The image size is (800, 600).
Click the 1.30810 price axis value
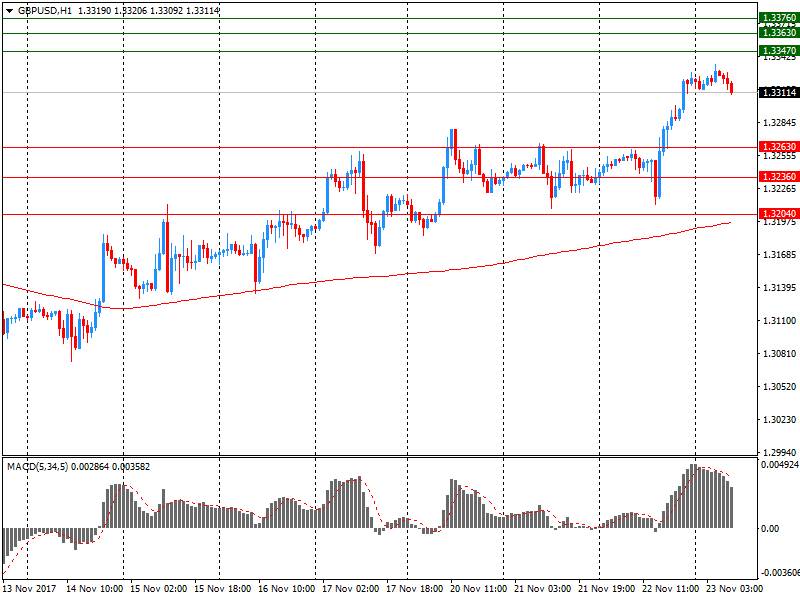point(779,354)
